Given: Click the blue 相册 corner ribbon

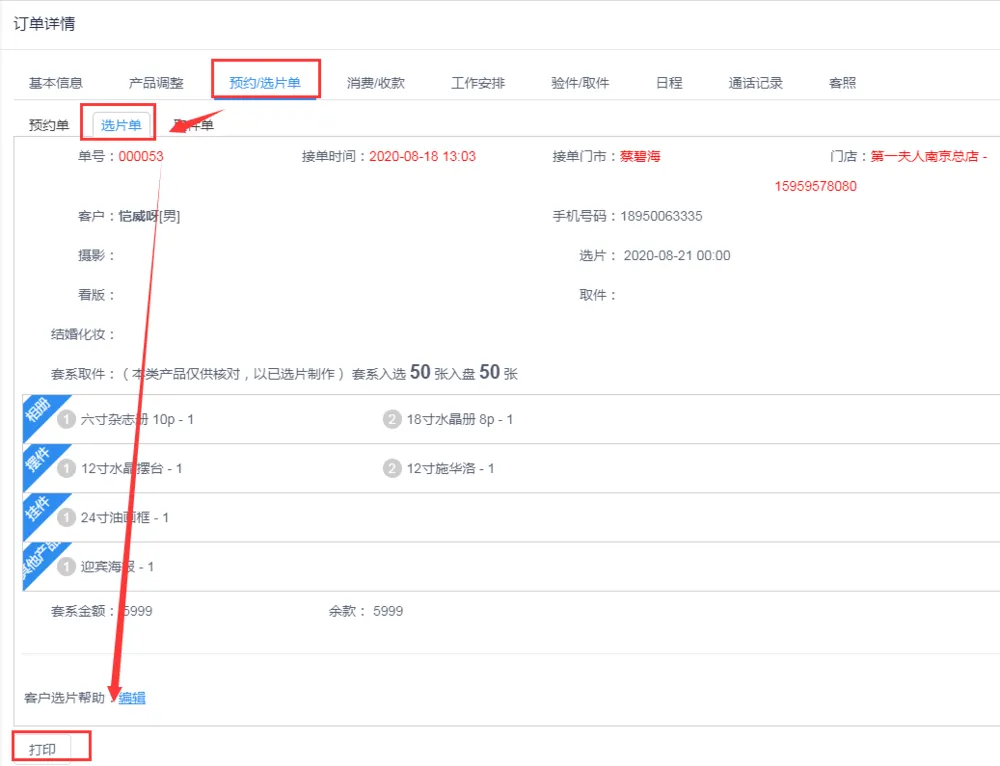Looking at the screenshot, I should click(37, 411).
